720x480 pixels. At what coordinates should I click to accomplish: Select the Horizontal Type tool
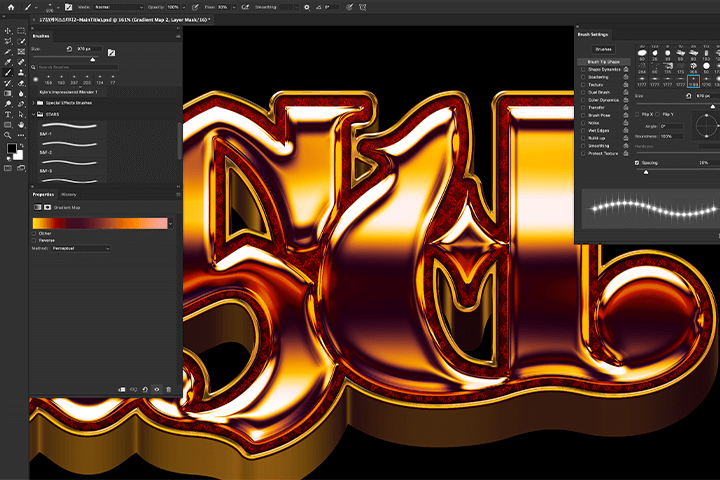pos(8,114)
